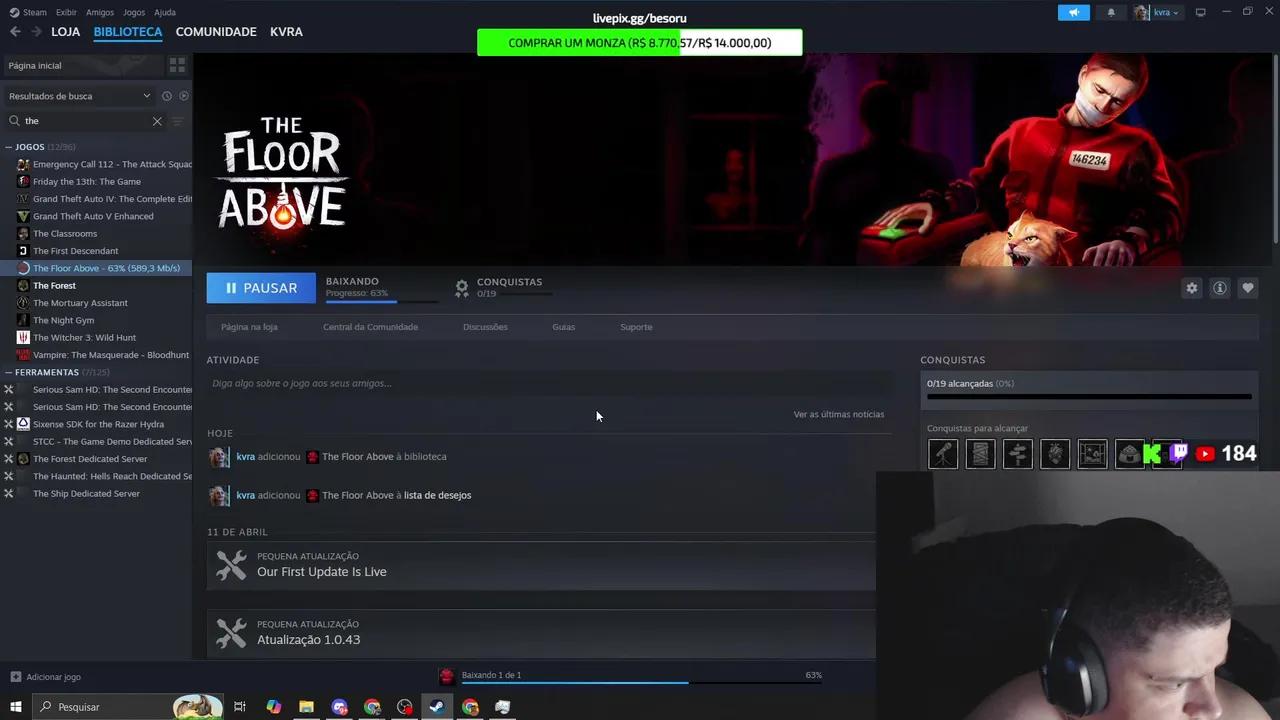This screenshot has height=720, width=1280.
Task: Open Guias link
Action: click(563, 327)
